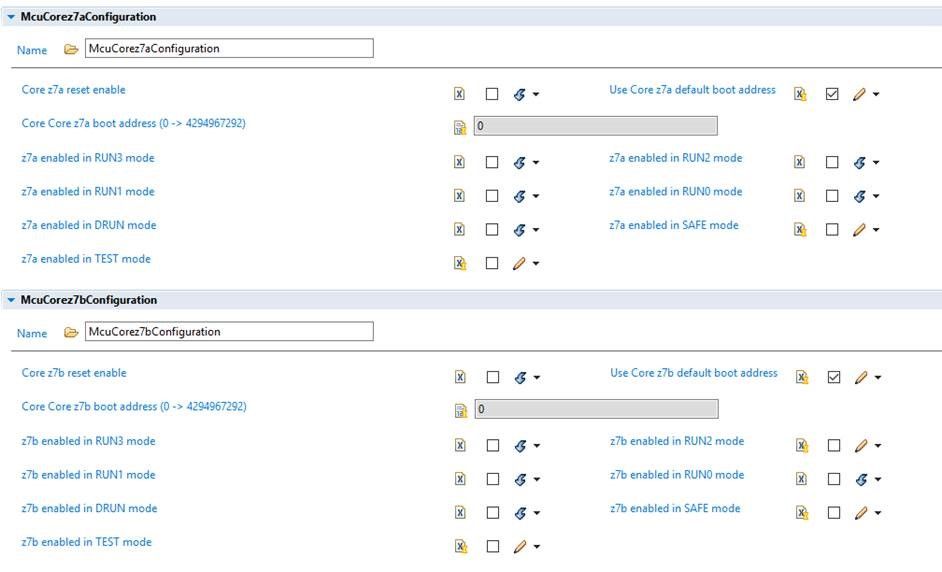Click status icon beside Core z7a reset enable
This screenshot has height=572, width=942.
pyautogui.click(x=459, y=94)
